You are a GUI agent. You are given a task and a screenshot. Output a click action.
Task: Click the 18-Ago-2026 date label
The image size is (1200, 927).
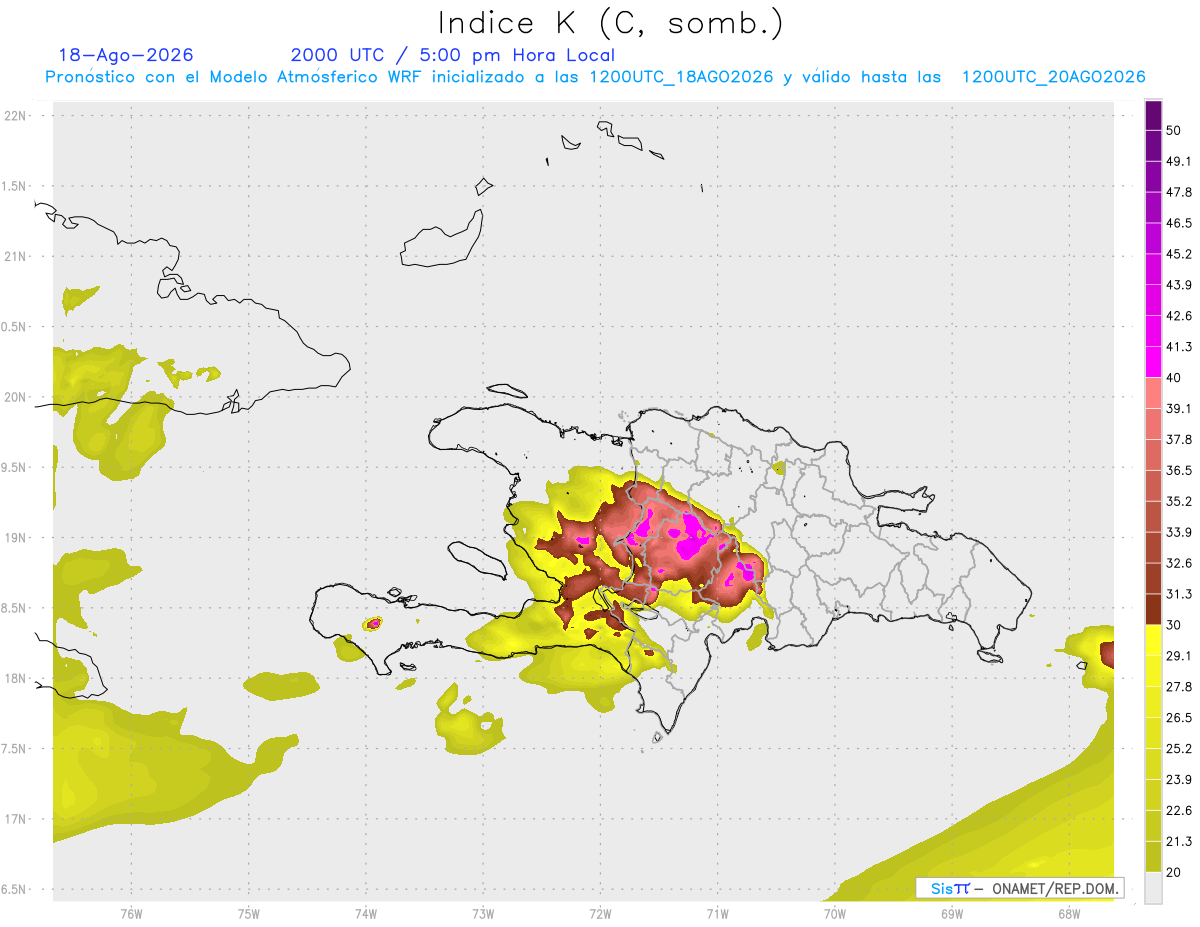point(126,55)
